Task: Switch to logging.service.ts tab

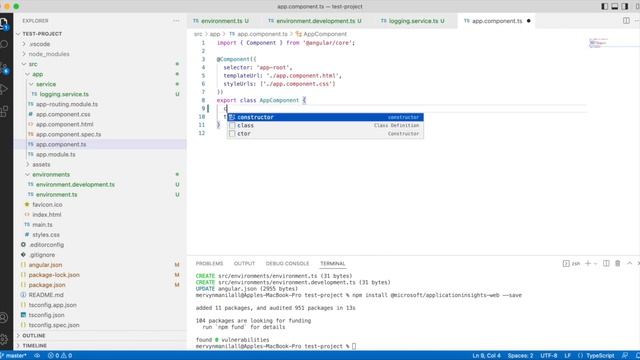Action: (413, 21)
